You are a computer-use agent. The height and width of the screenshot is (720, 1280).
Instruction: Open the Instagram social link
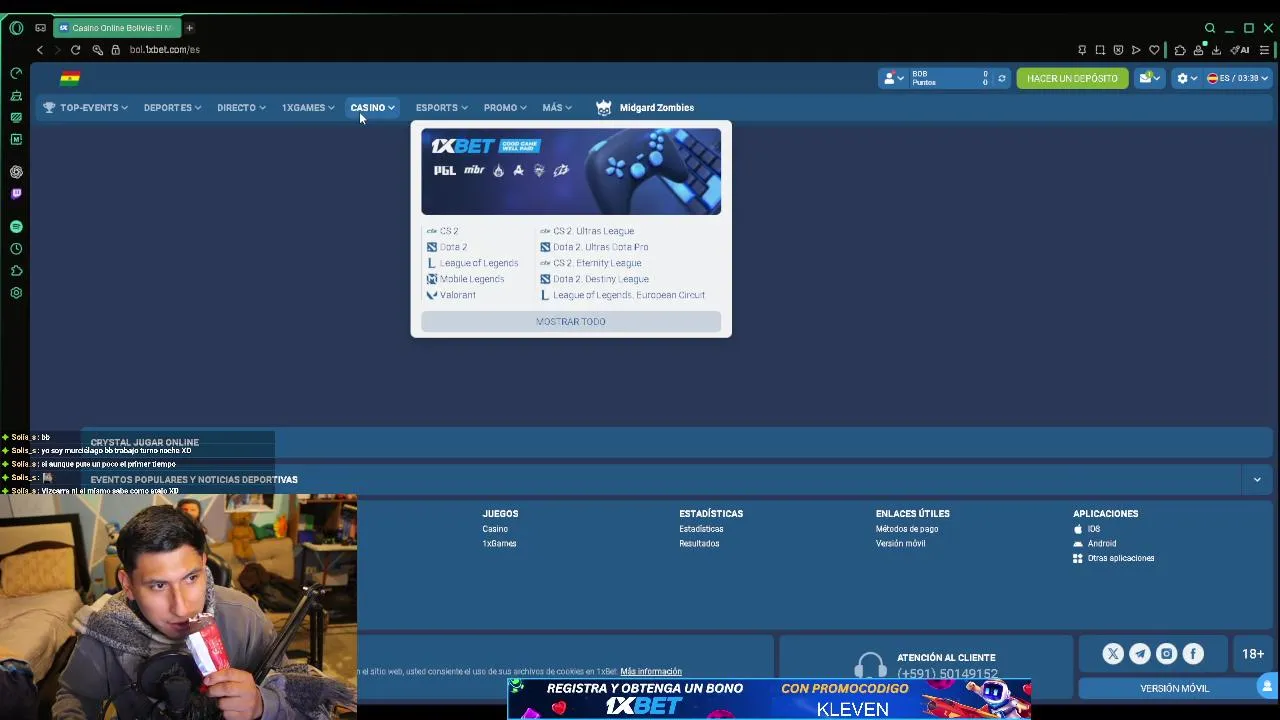point(1166,654)
